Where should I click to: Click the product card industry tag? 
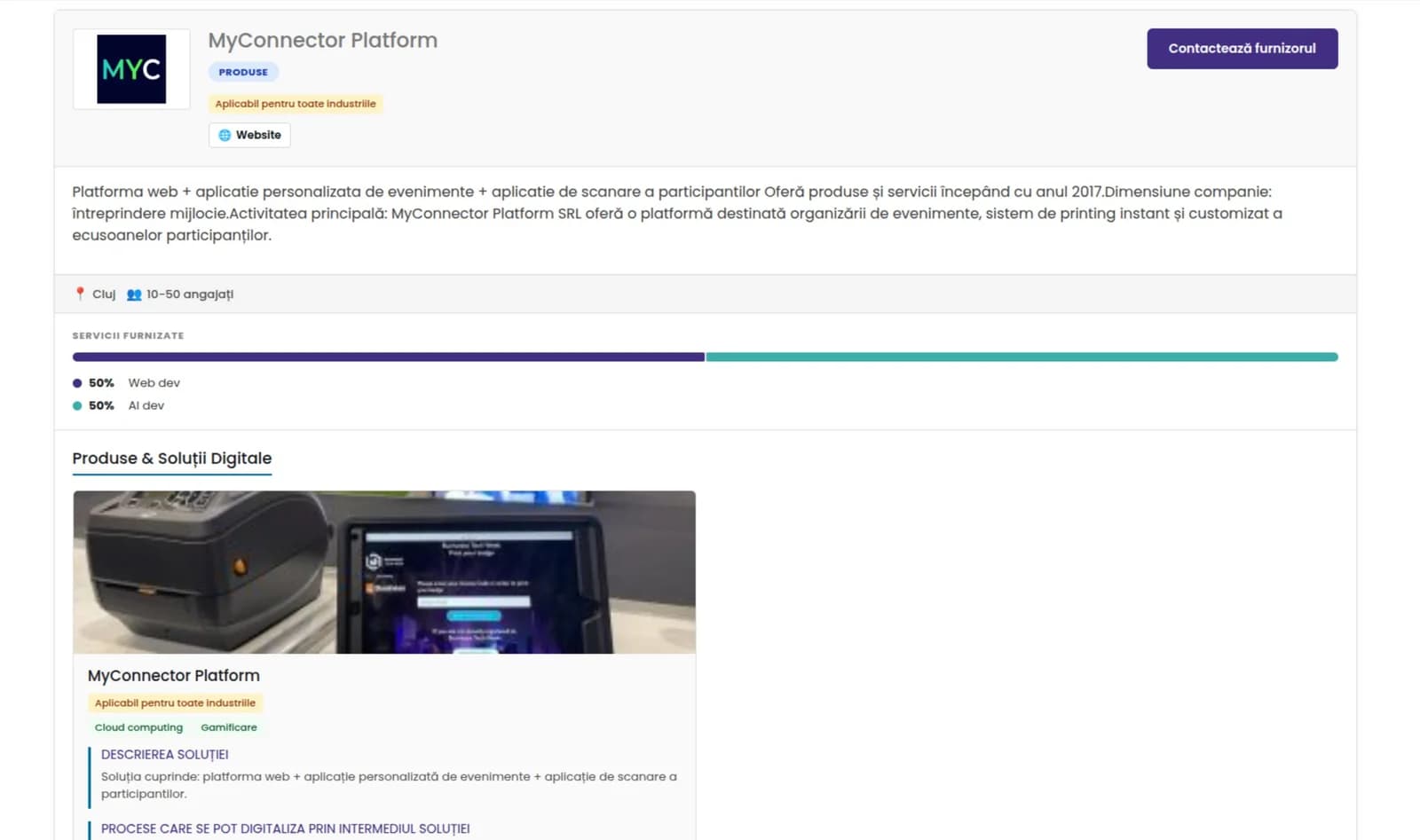[175, 703]
